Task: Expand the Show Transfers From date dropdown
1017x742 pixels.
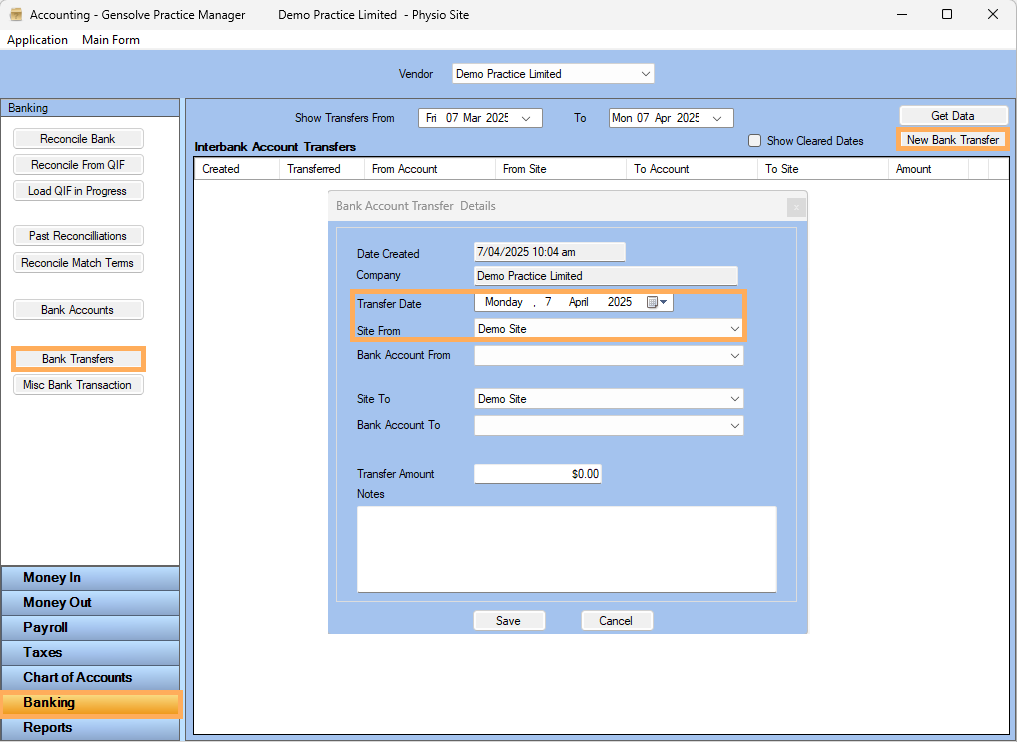Action: (526, 118)
